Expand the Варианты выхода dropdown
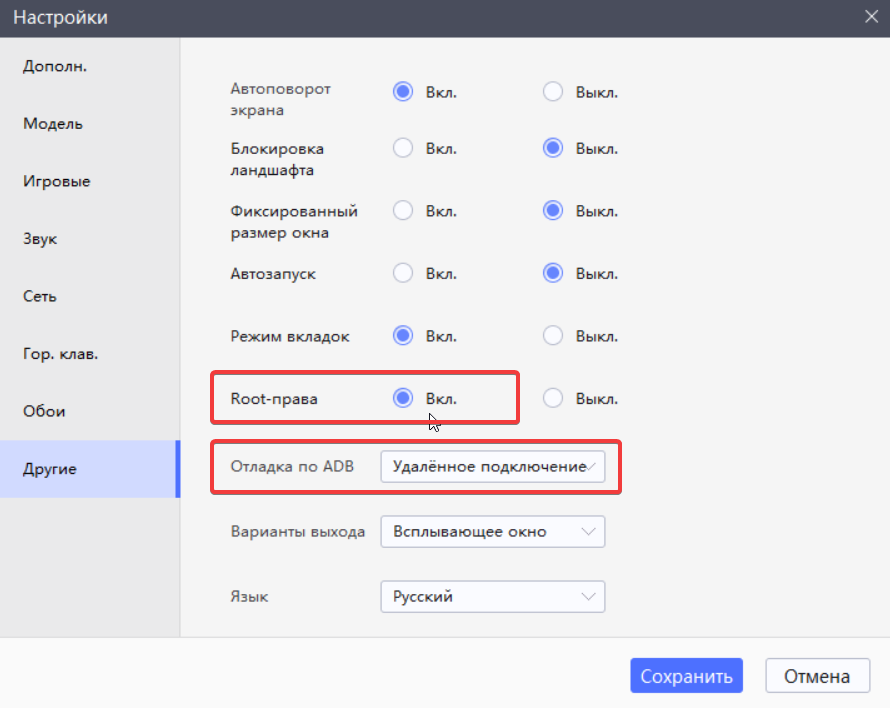This screenshot has width=890, height=708. pos(492,532)
